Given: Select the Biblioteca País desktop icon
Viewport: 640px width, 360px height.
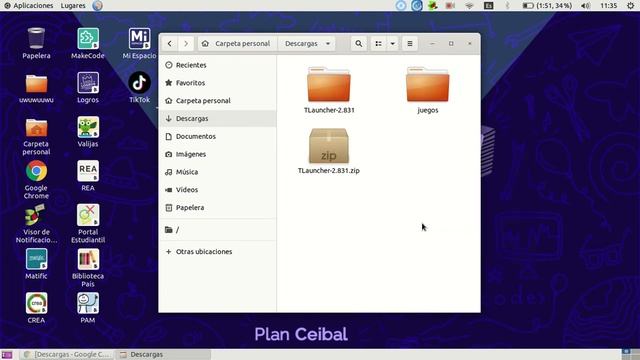Looking at the screenshot, I should point(88,268).
